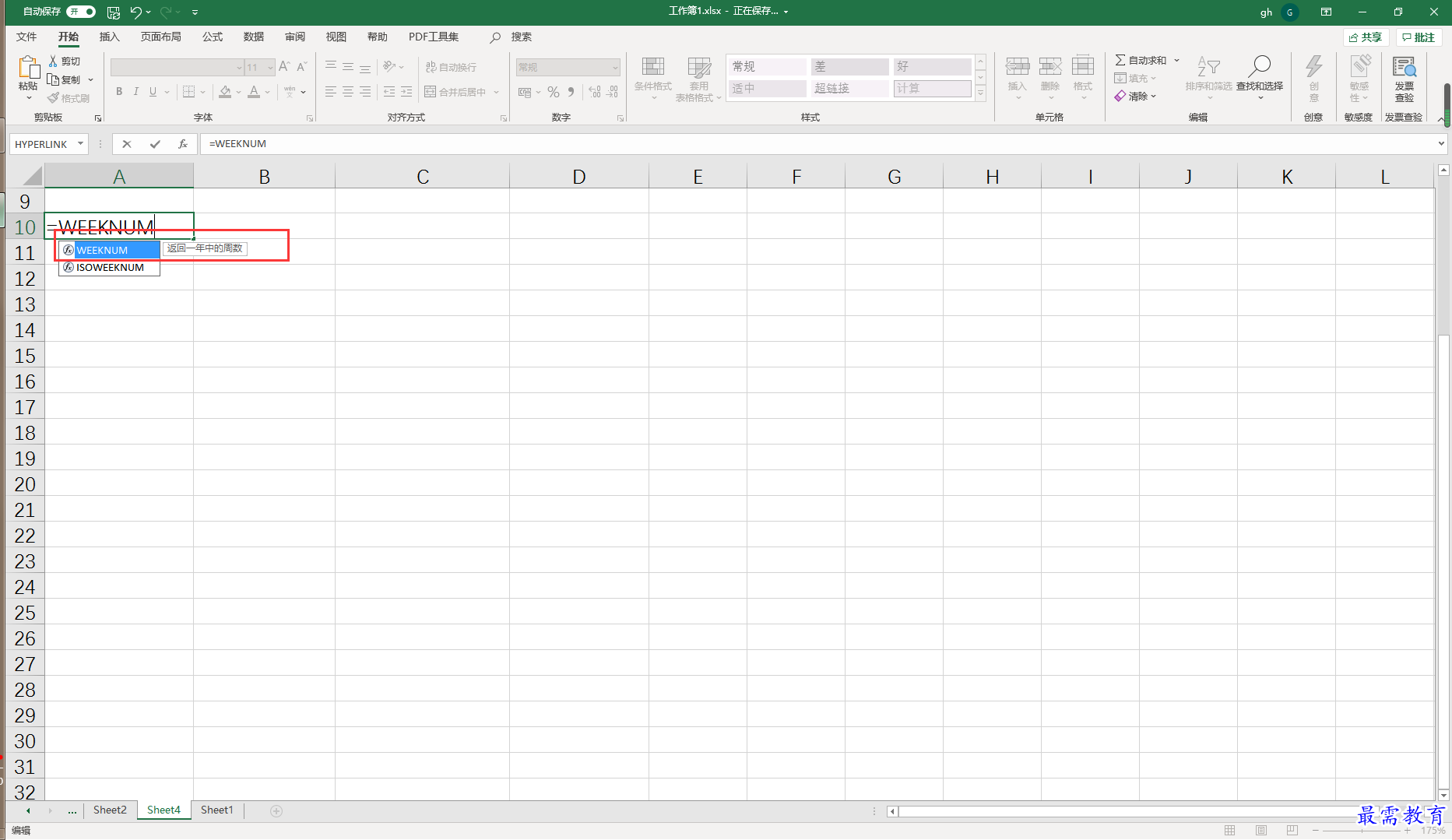Click row 15 header

click(x=25, y=356)
